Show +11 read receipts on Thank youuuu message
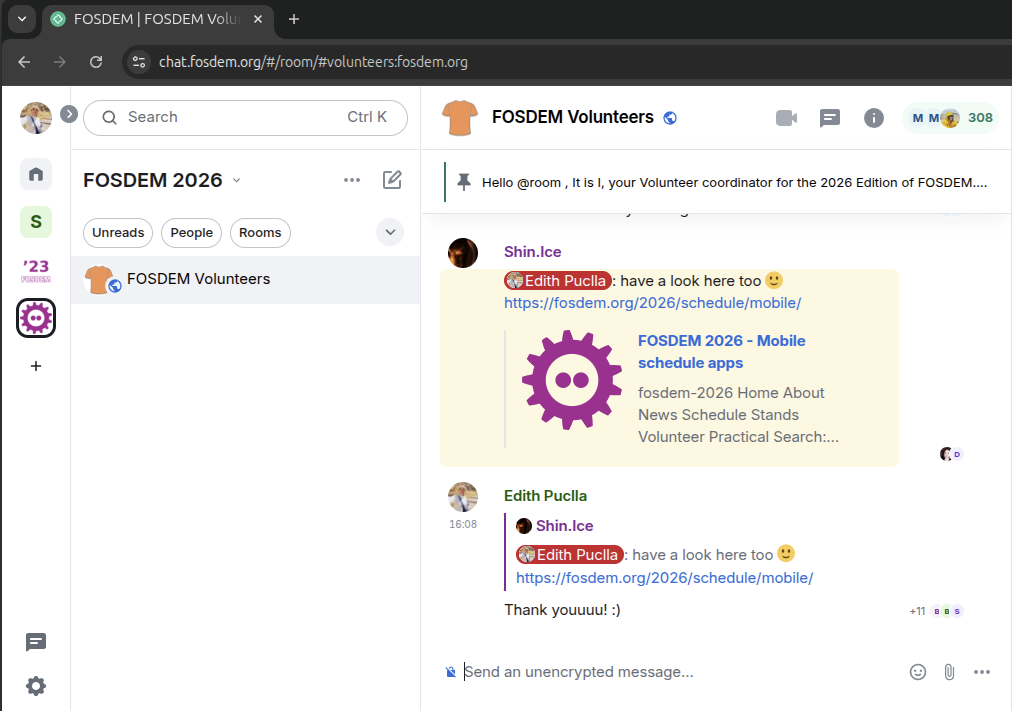Image resolution: width=1012 pixels, height=711 pixels. tap(936, 611)
